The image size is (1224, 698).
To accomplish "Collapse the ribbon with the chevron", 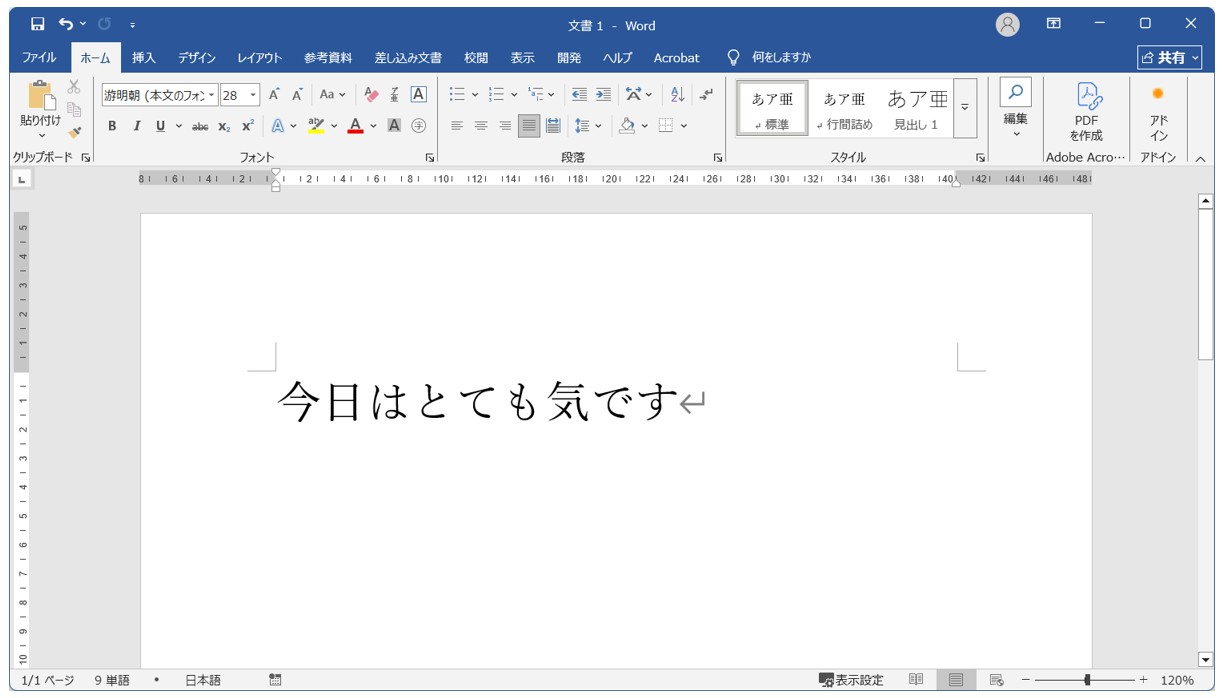I will click(x=1201, y=158).
